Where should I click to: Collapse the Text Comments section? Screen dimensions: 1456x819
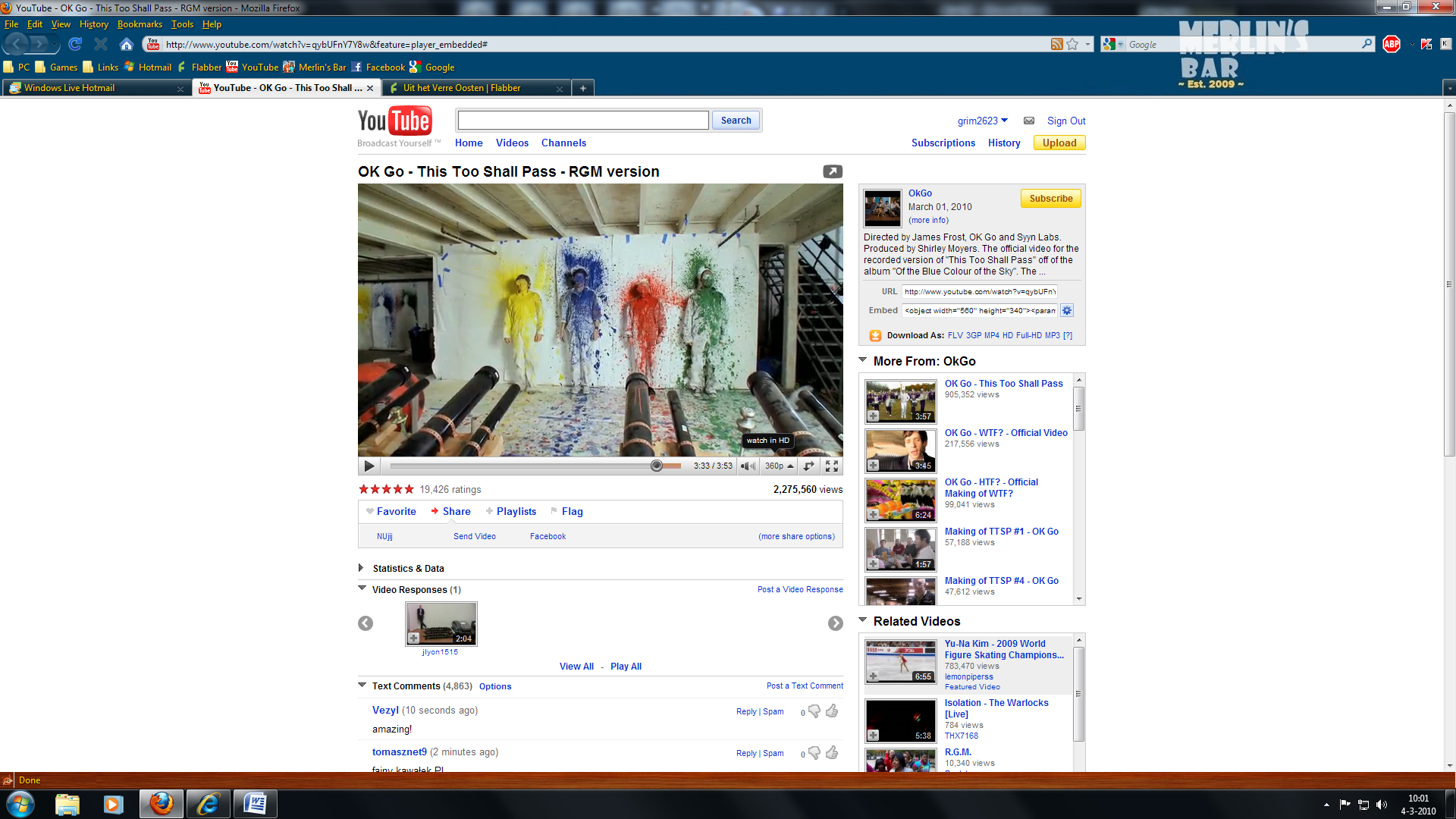(362, 685)
